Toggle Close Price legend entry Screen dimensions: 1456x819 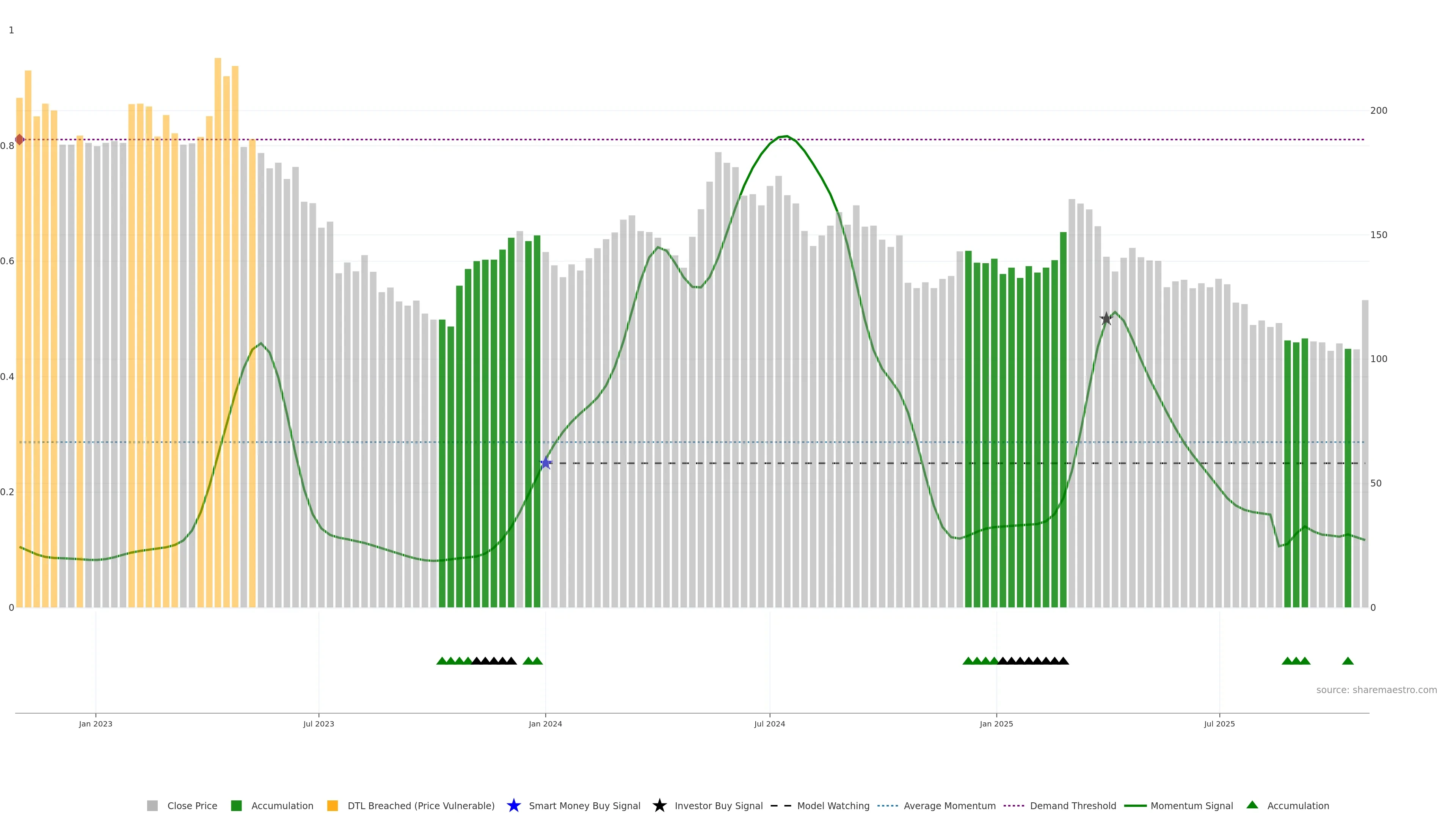click(191, 805)
